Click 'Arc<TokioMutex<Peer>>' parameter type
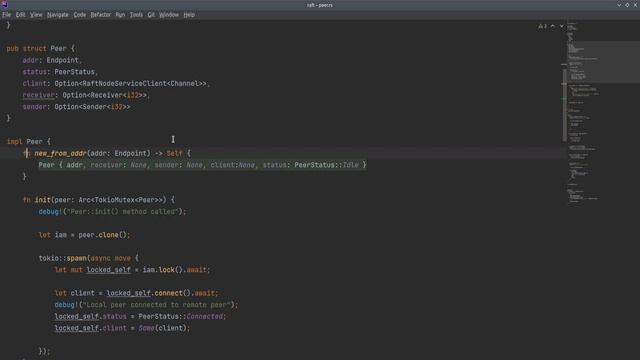 click(x=122, y=200)
